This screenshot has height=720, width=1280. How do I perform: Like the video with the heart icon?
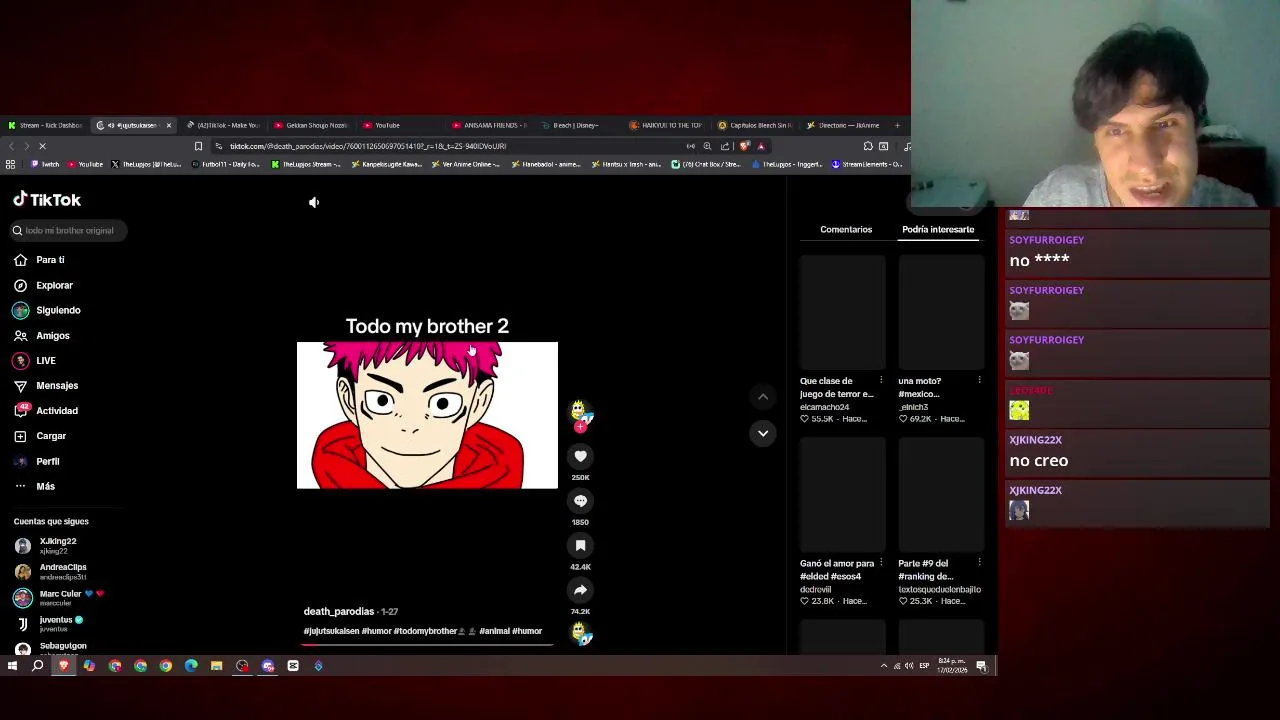tap(580, 456)
